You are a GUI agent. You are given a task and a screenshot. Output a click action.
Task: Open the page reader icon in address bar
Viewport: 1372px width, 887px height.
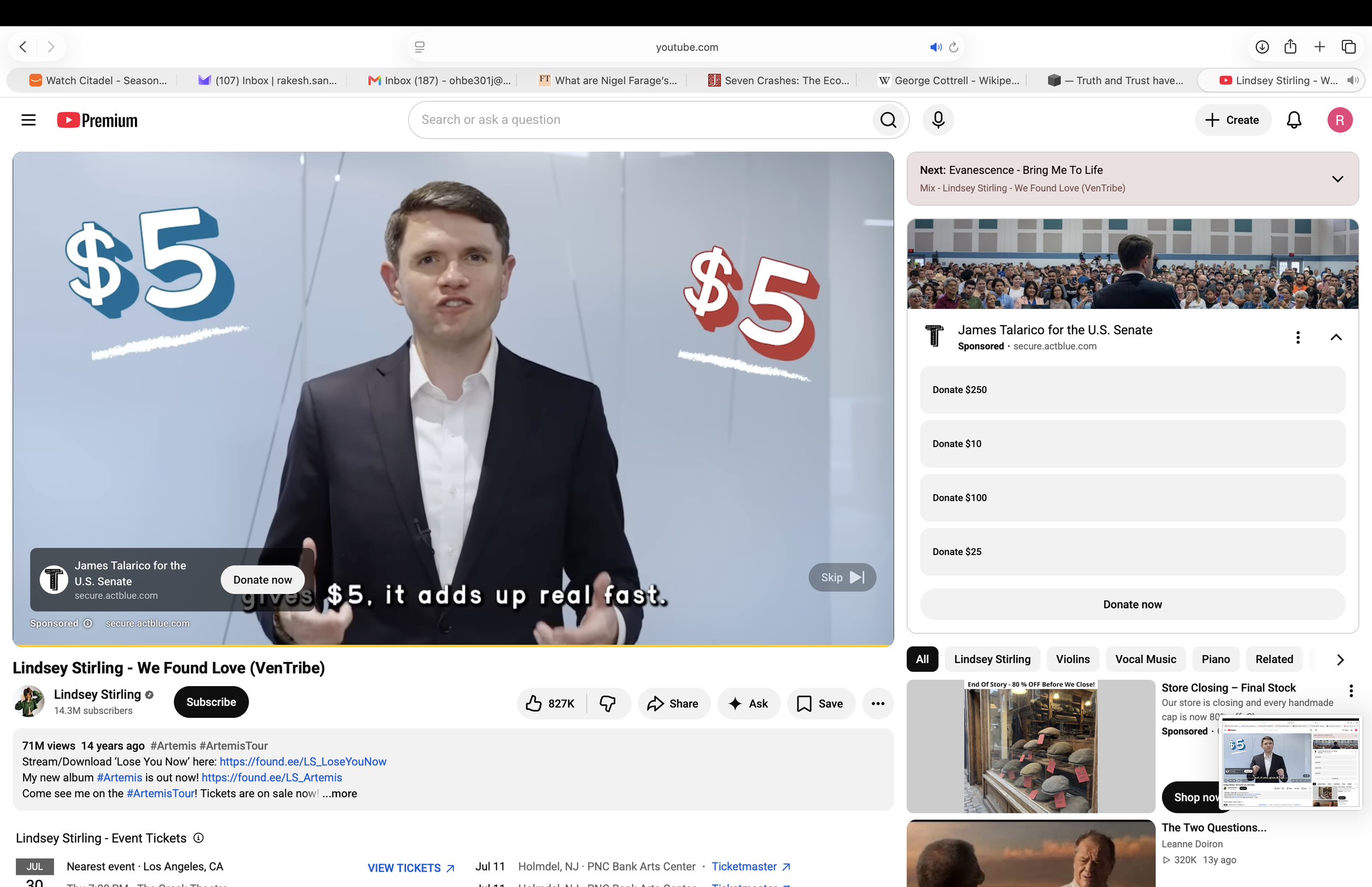coord(420,47)
